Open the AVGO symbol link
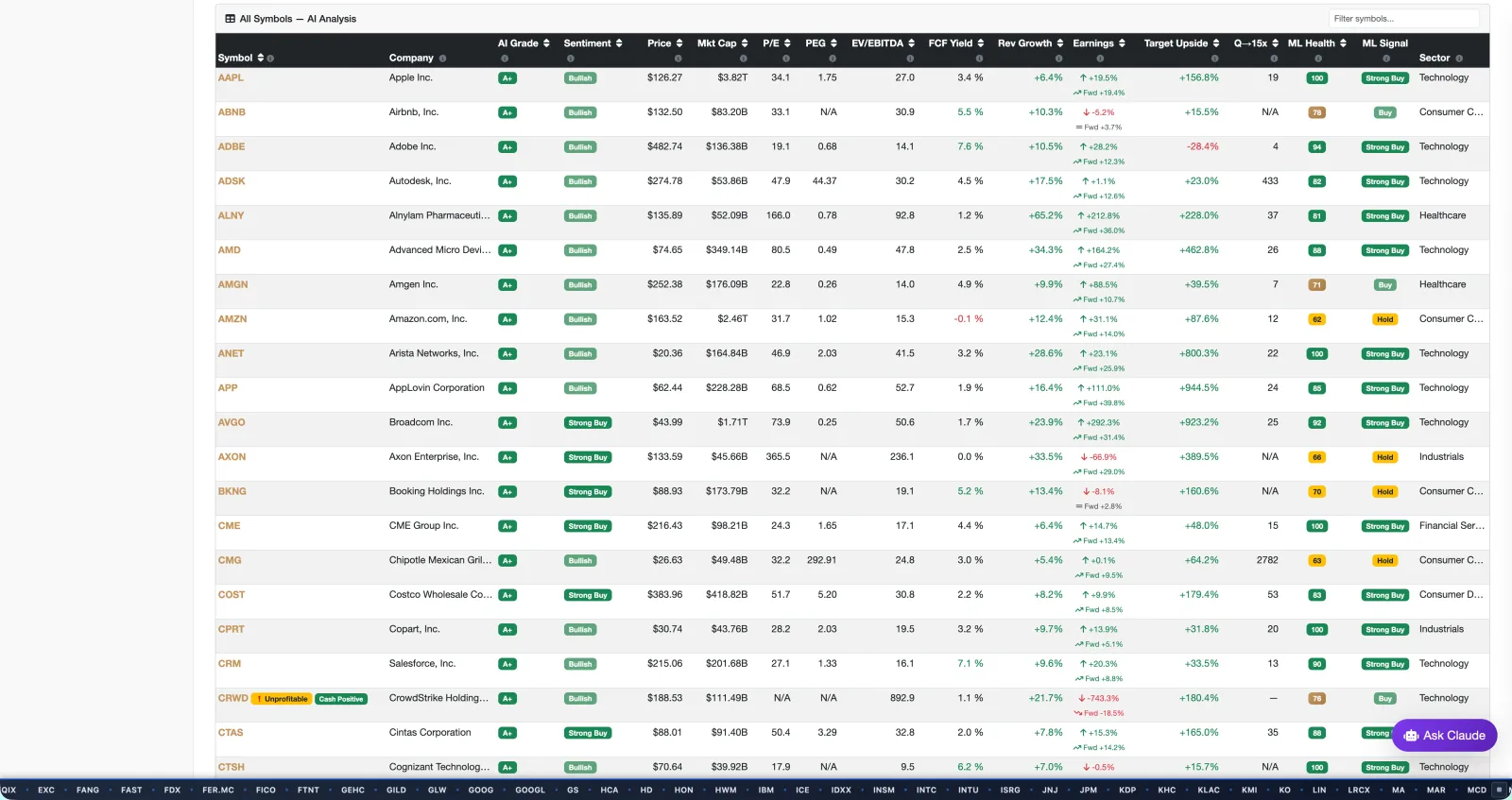The width and height of the screenshot is (1512, 800). click(232, 422)
